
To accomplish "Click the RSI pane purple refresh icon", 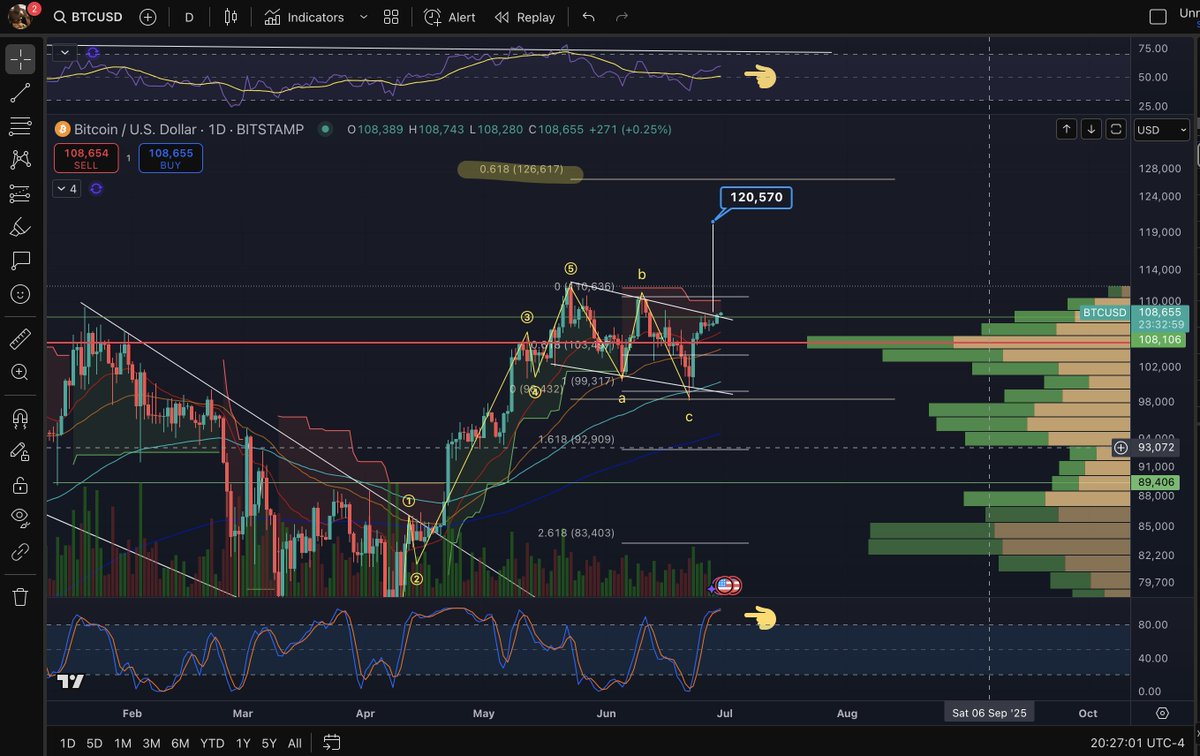I will (x=92, y=52).
